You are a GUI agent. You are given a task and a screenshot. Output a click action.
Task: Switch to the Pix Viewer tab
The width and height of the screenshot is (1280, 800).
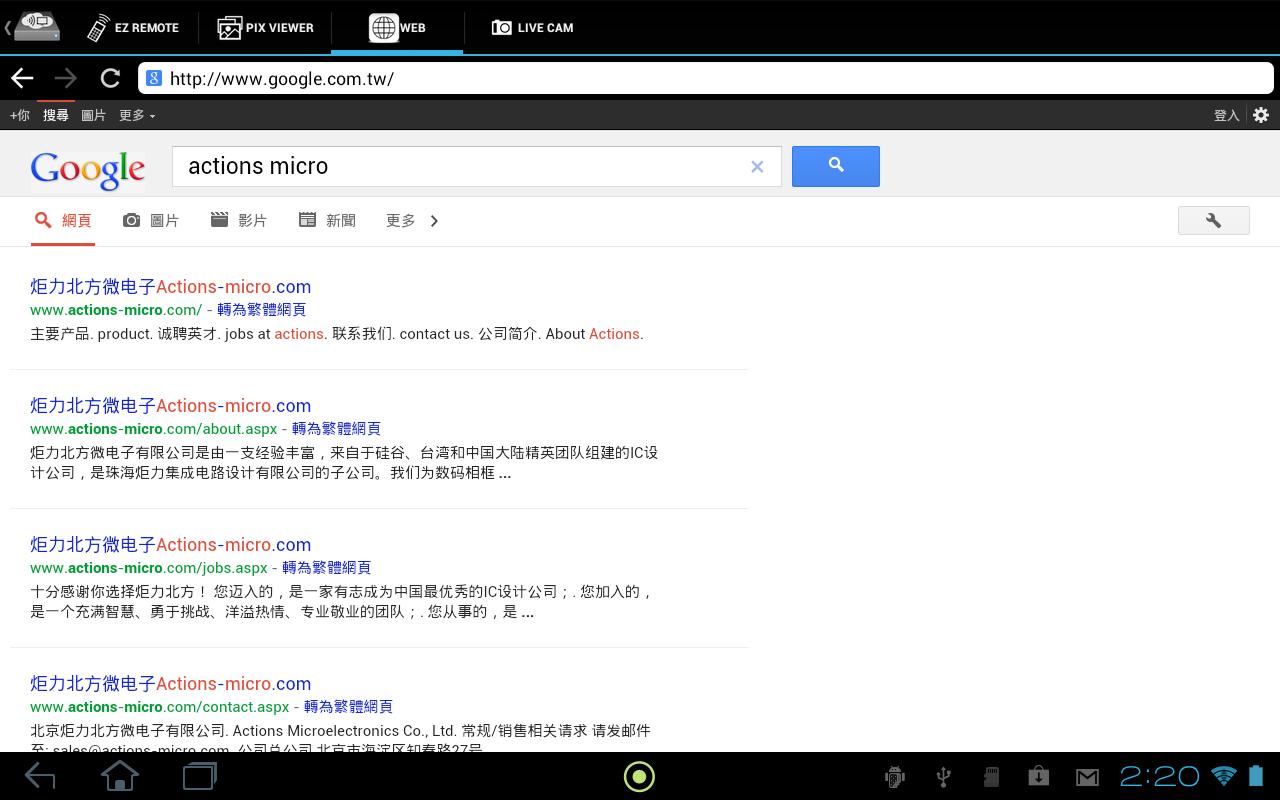click(x=265, y=27)
